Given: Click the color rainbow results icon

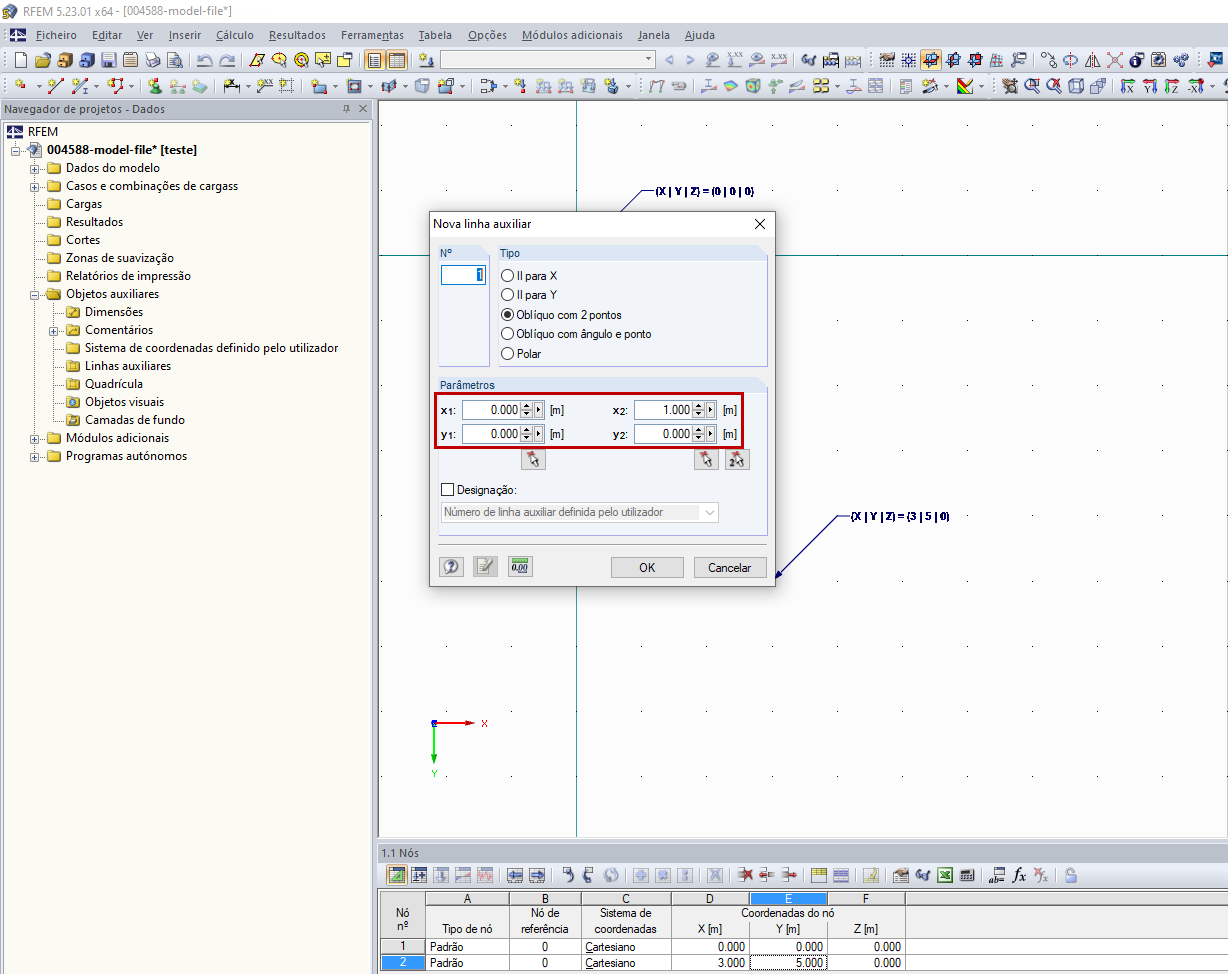Looking at the screenshot, I should (x=965, y=86).
